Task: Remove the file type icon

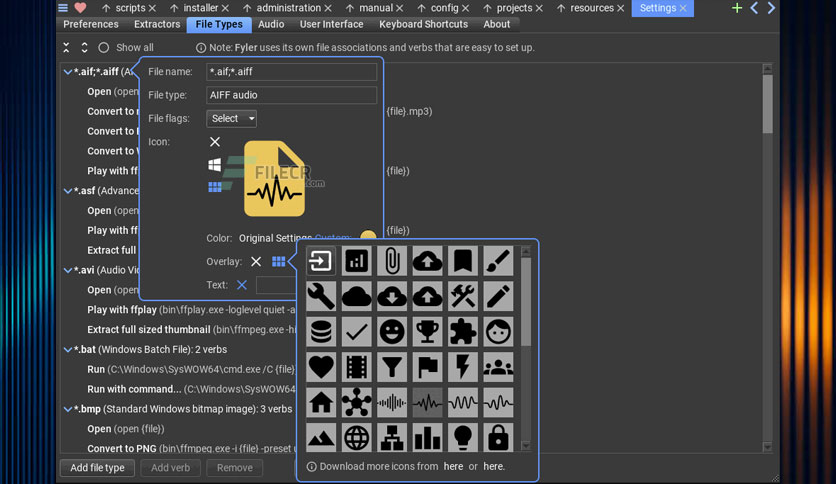Action: 215,141
